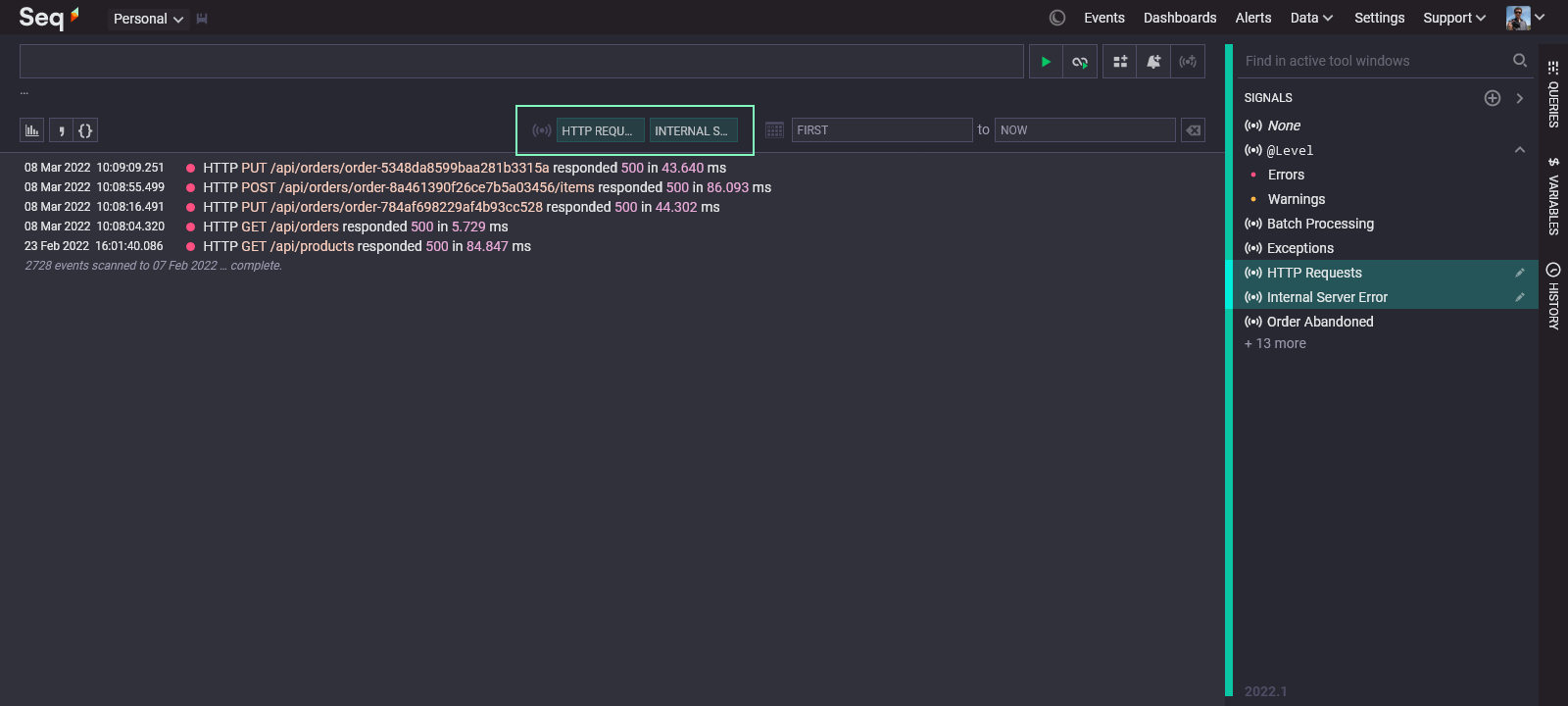Edit the Internal Server Error signal pencil

click(1520, 297)
